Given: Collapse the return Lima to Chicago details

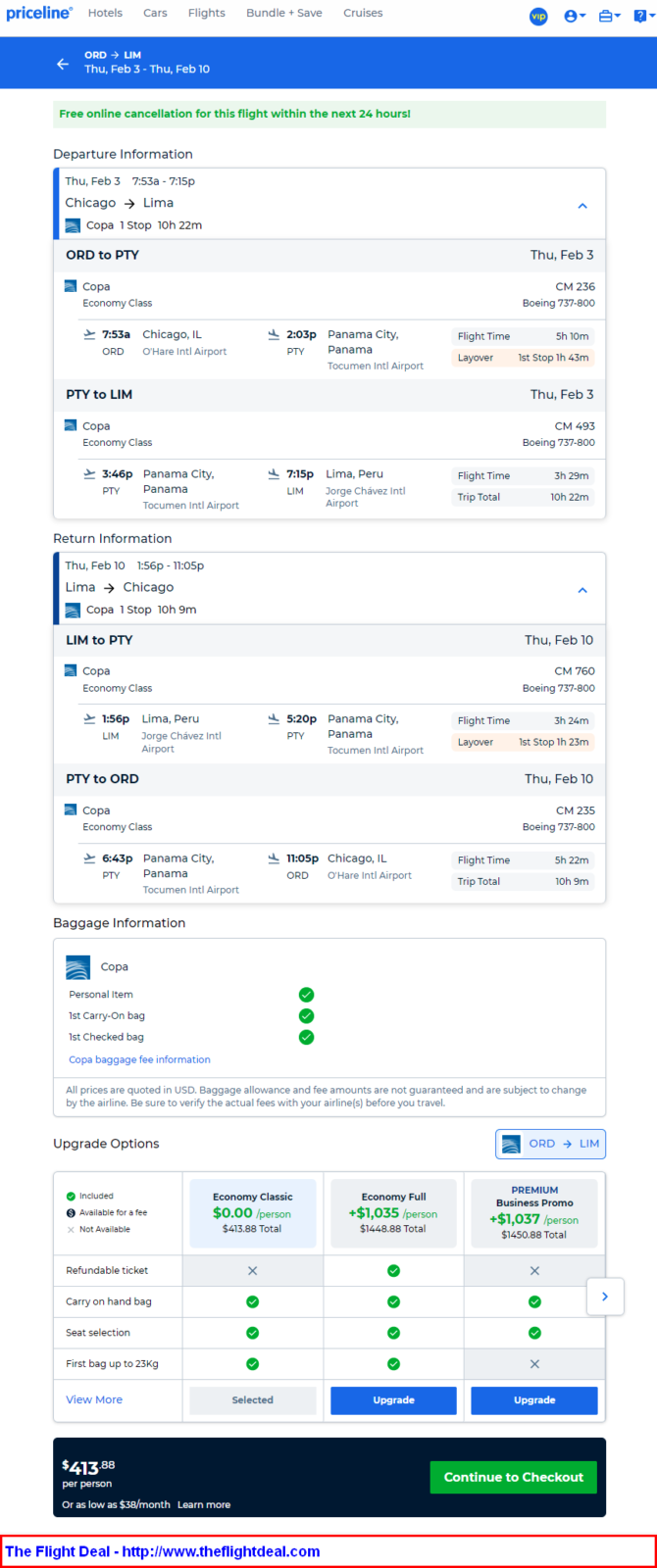Looking at the screenshot, I should [x=582, y=590].
